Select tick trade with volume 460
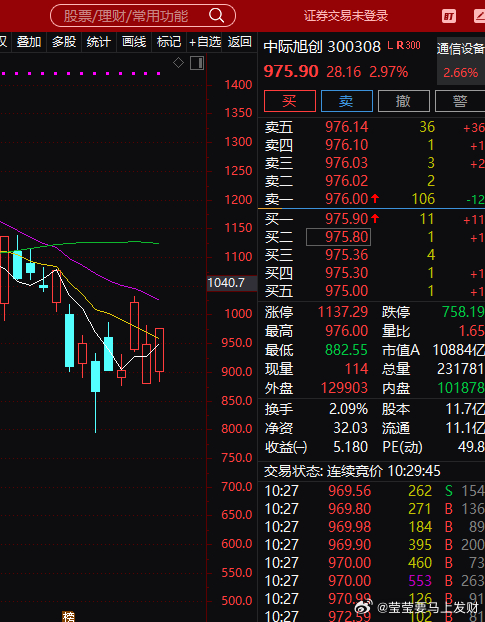This screenshot has width=485, height=622. 420,563
